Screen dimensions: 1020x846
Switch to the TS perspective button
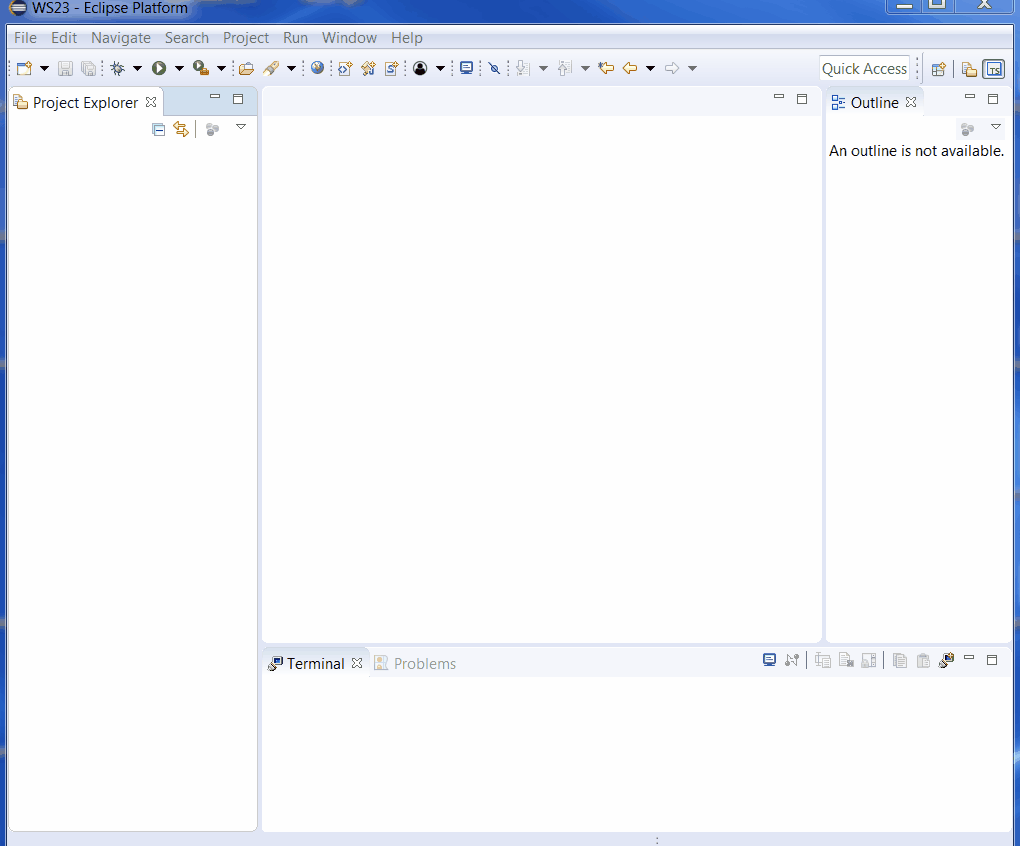point(993,69)
